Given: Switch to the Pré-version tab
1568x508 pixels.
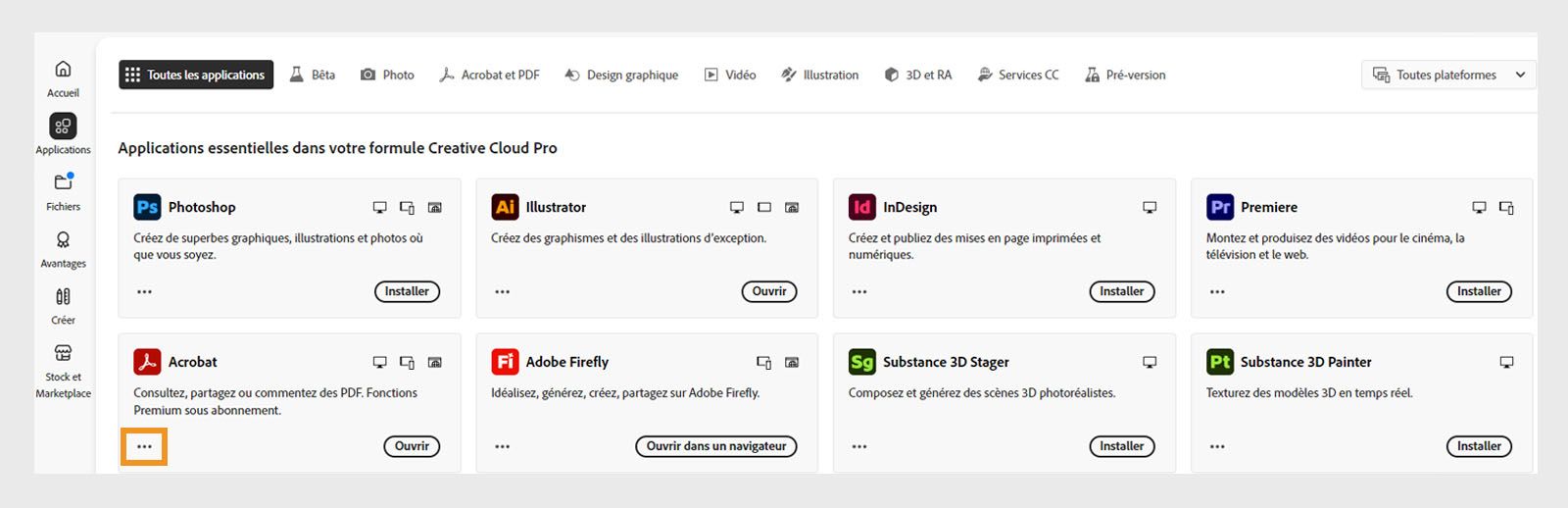Looking at the screenshot, I should tap(1125, 75).
